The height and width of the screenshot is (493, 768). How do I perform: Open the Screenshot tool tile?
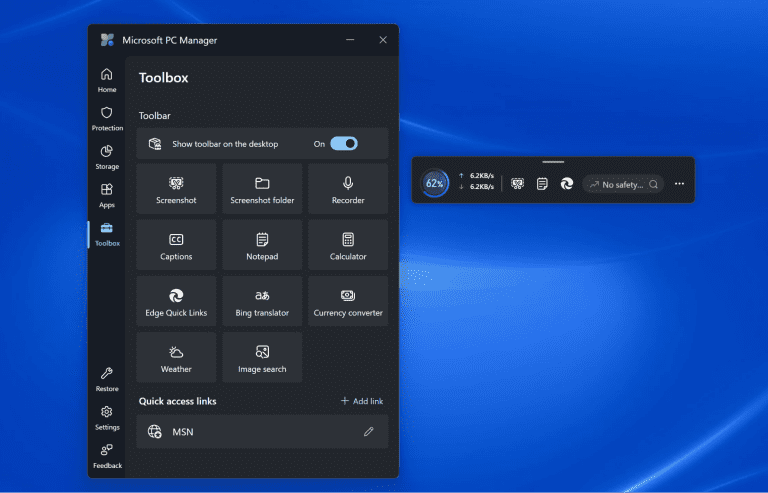[x=176, y=189]
